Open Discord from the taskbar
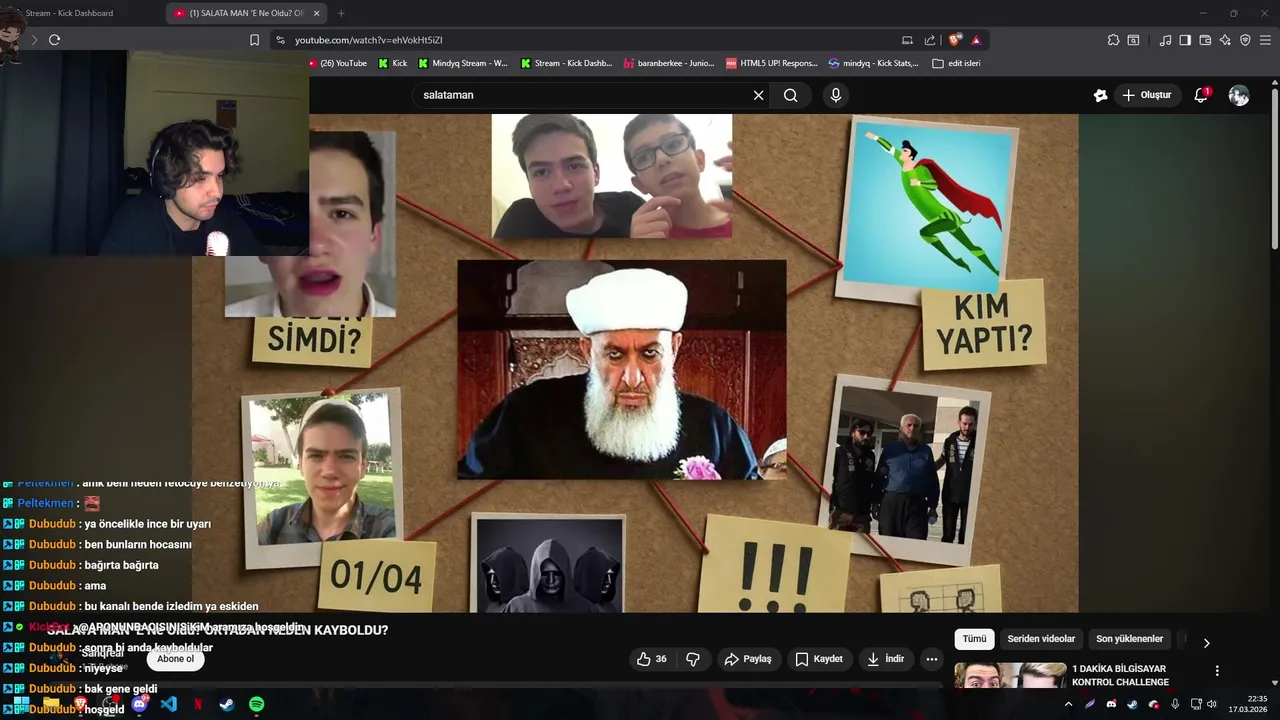Screen dimensions: 1280x720 click(x=140, y=705)
